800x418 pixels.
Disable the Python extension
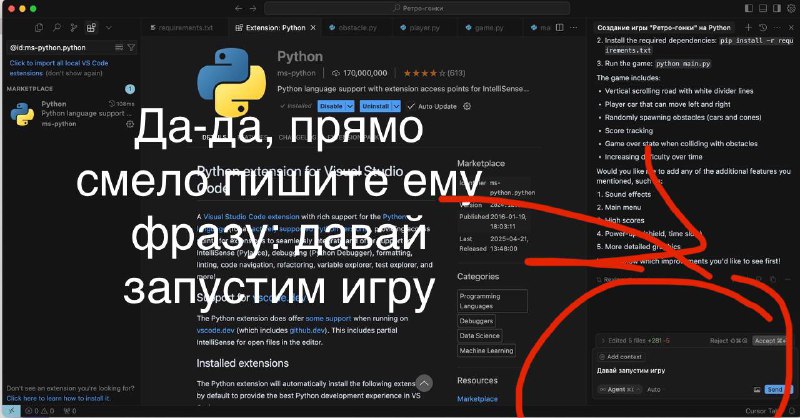[331, 106]
